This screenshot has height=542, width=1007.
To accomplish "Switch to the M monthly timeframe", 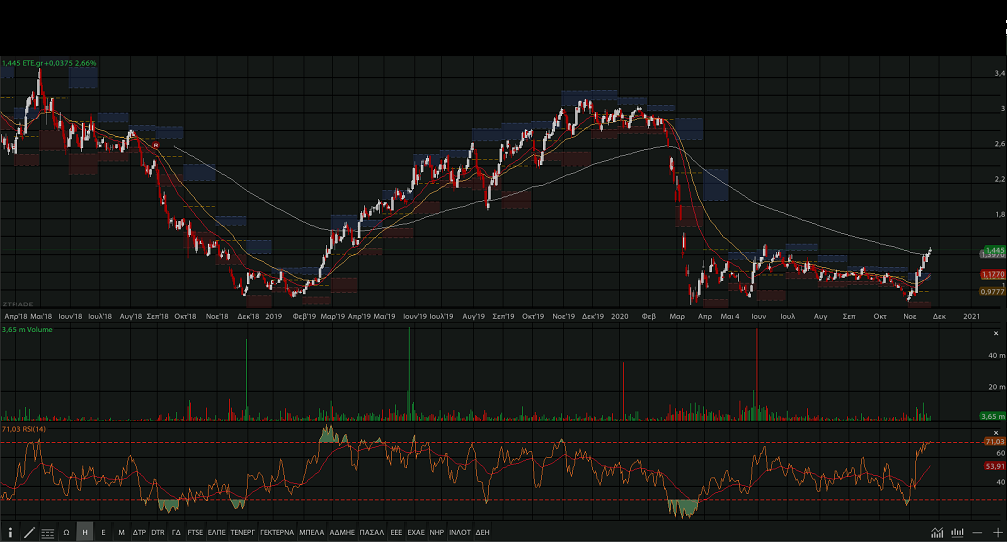I will (x=121, y=532).
